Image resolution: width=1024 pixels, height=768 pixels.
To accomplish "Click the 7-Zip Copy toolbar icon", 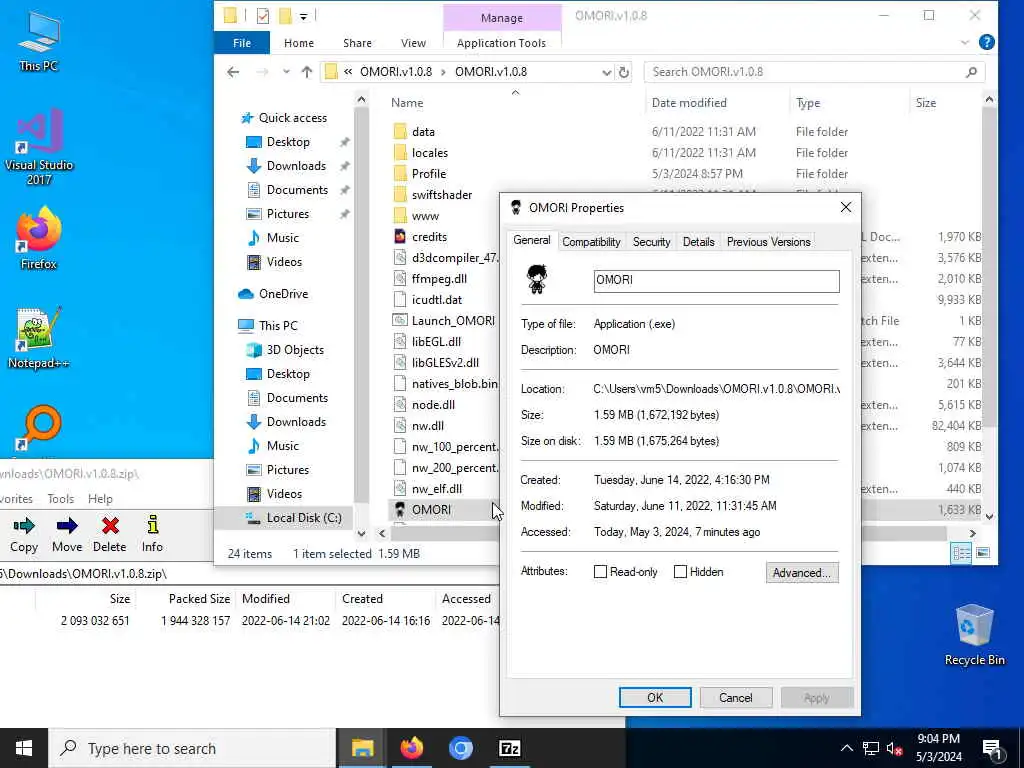I will pyautogui.click(x=24, y=534).
